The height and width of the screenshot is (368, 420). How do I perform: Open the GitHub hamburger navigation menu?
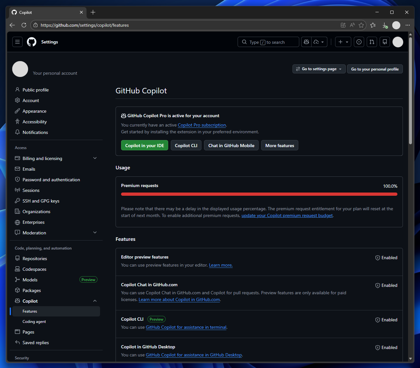pos(17,42)
